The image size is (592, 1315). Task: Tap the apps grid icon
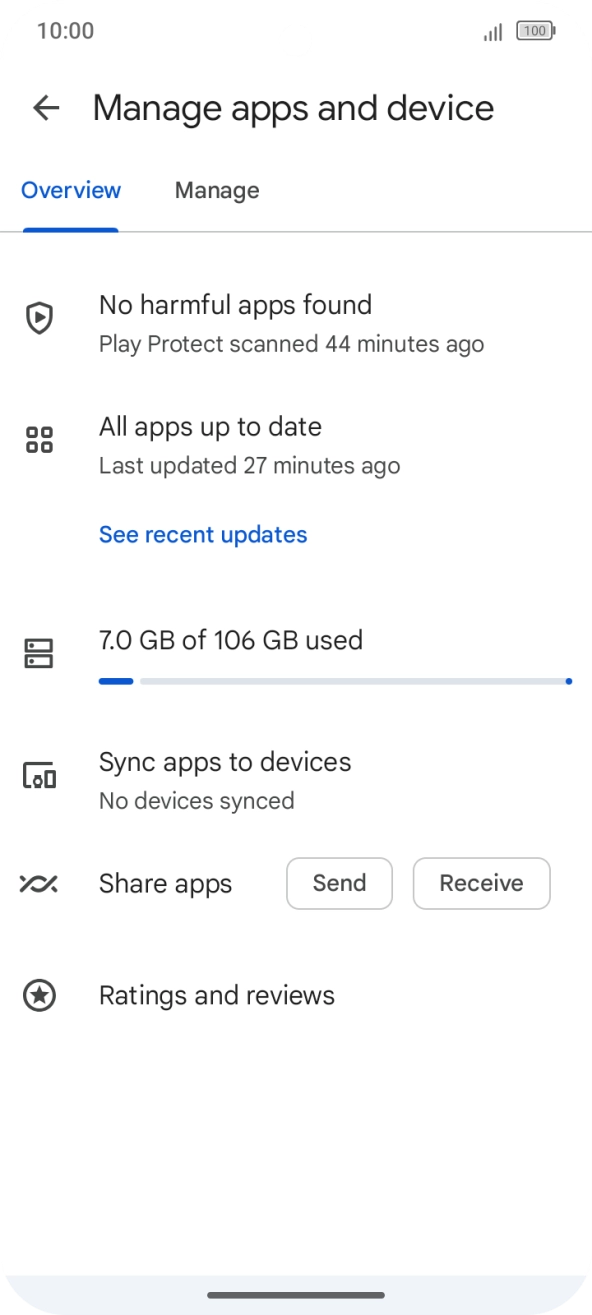pyautogui.click(x=39, y=440)
